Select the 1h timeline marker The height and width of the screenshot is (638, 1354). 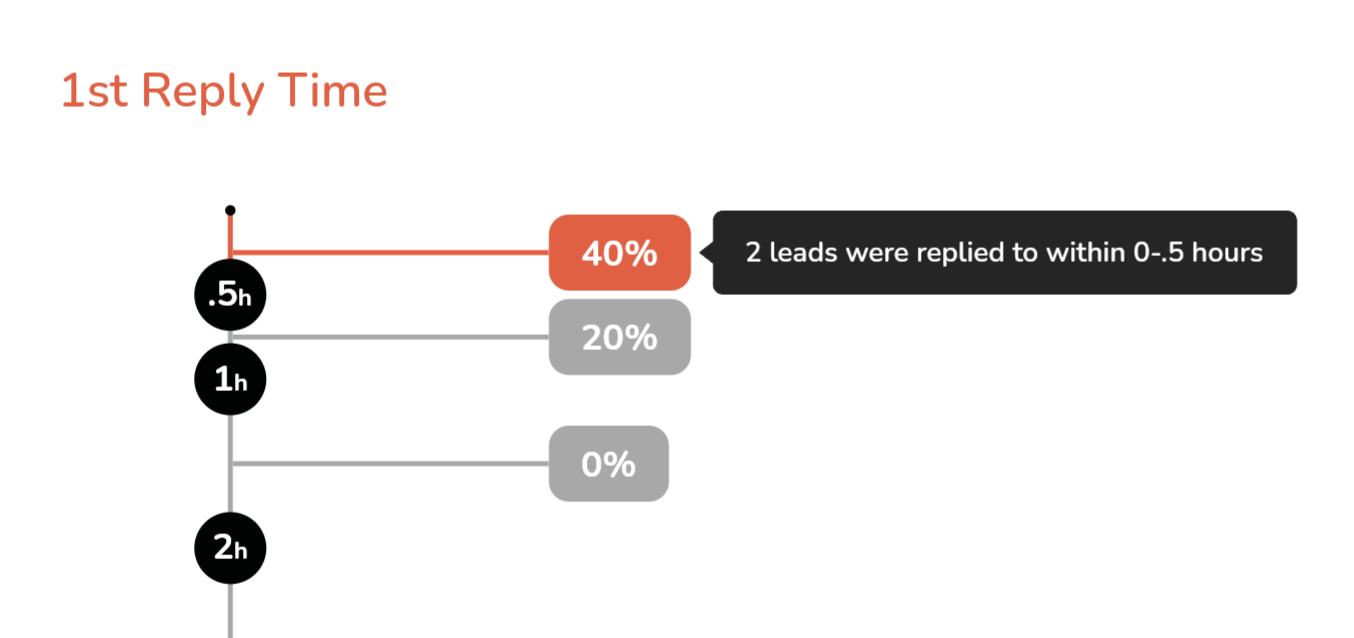click(x=230, y=379)
